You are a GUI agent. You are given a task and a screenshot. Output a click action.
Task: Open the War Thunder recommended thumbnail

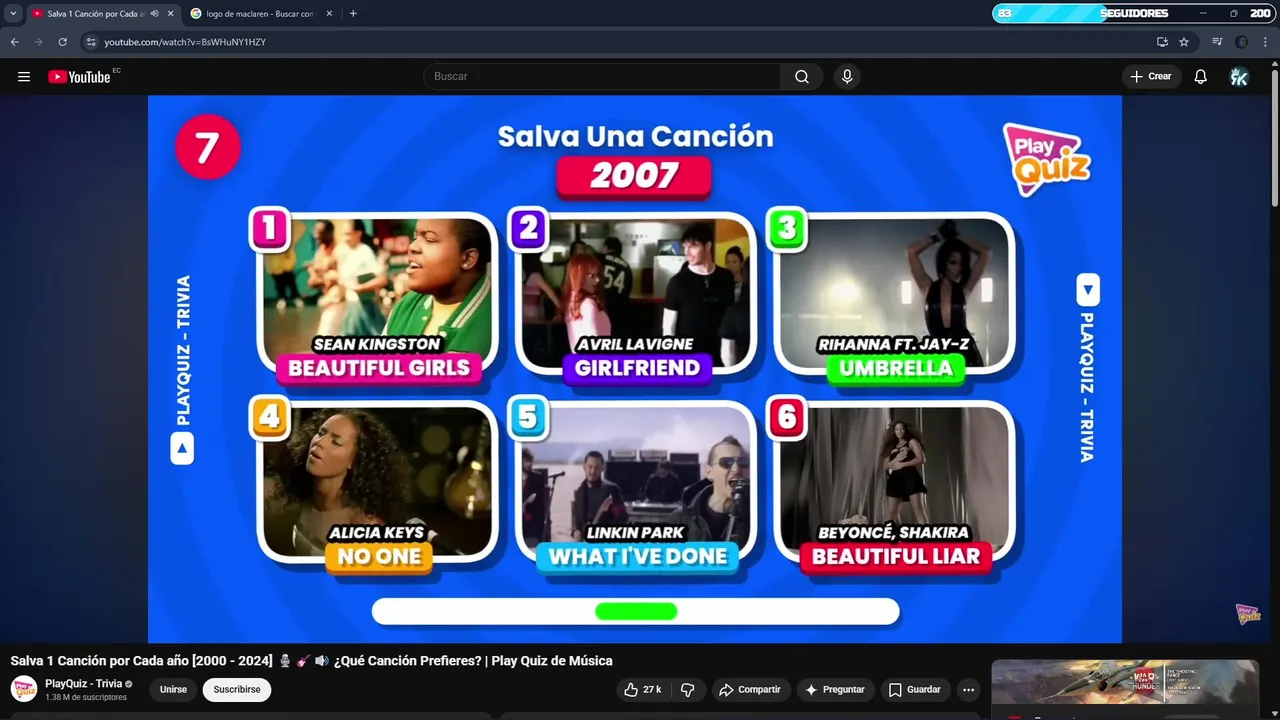(1125, 682)
